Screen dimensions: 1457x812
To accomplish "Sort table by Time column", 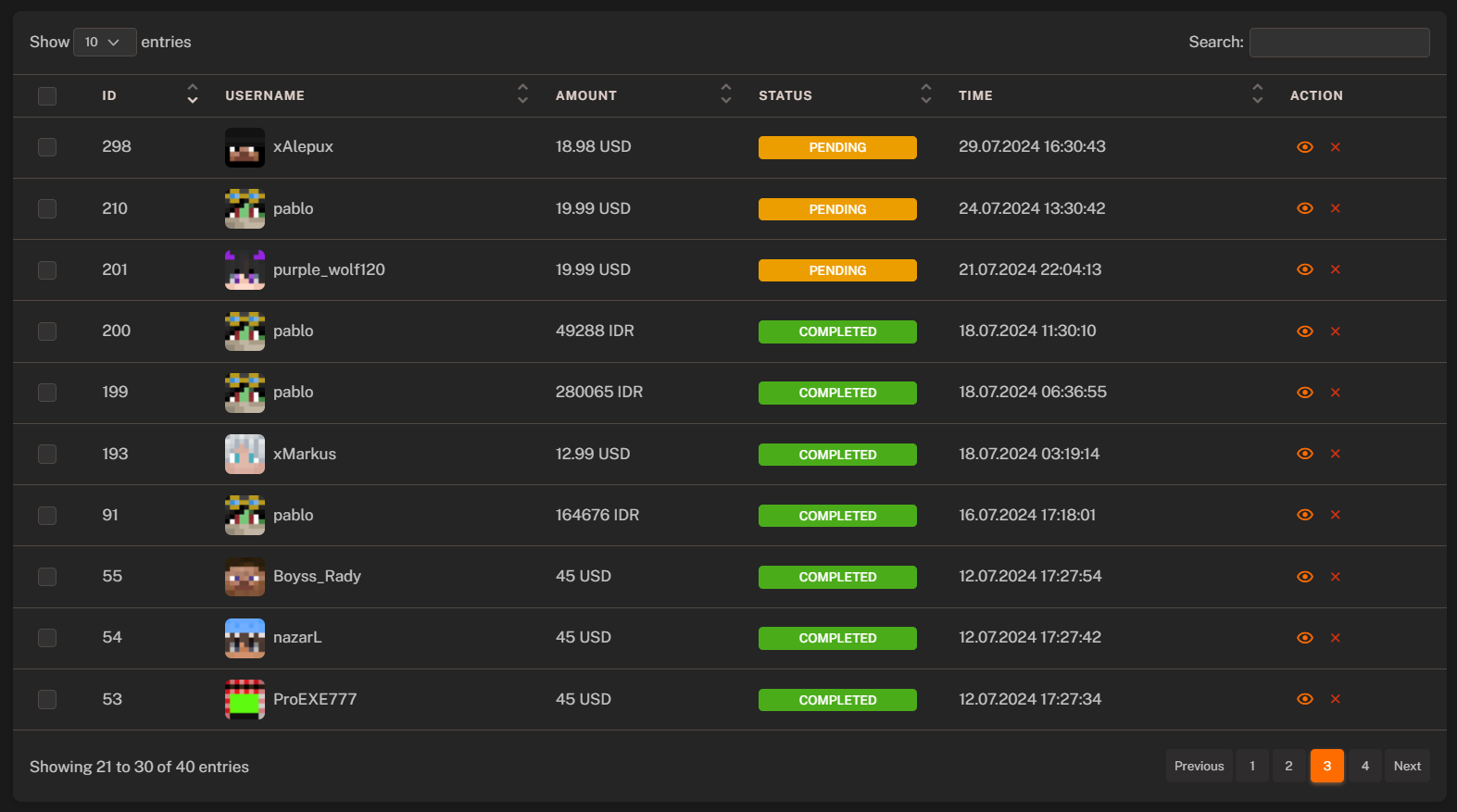I will (1258, 94).
